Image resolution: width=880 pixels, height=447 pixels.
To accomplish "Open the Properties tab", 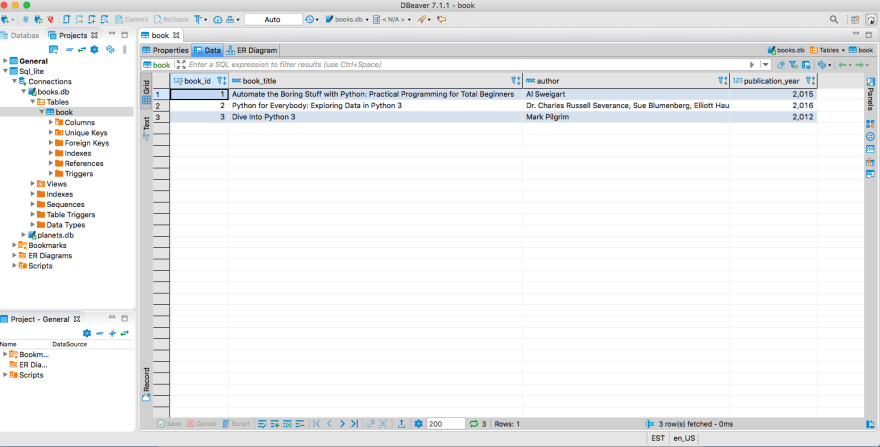I will pyautogui.click(x=166, y=50).
